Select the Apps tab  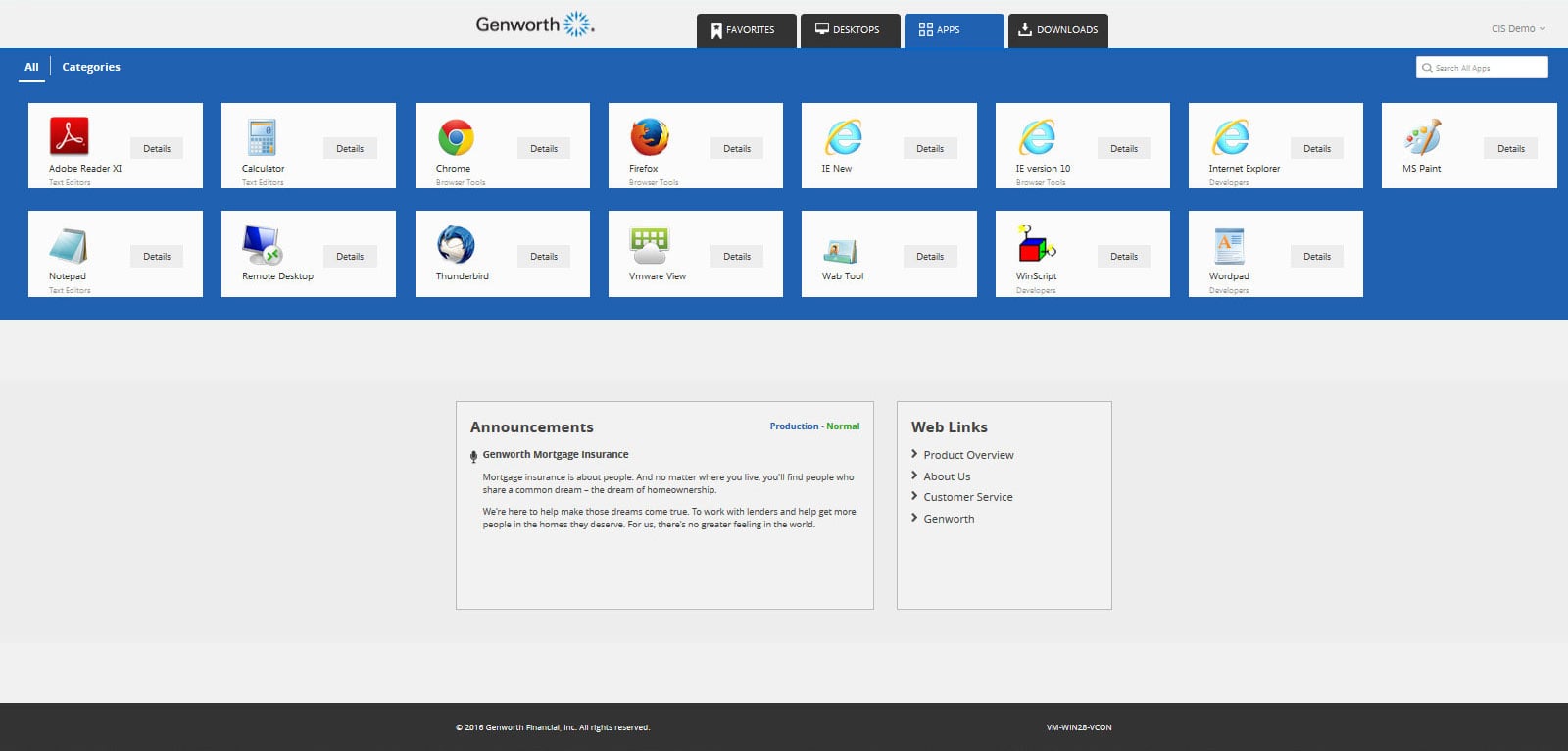954,30
